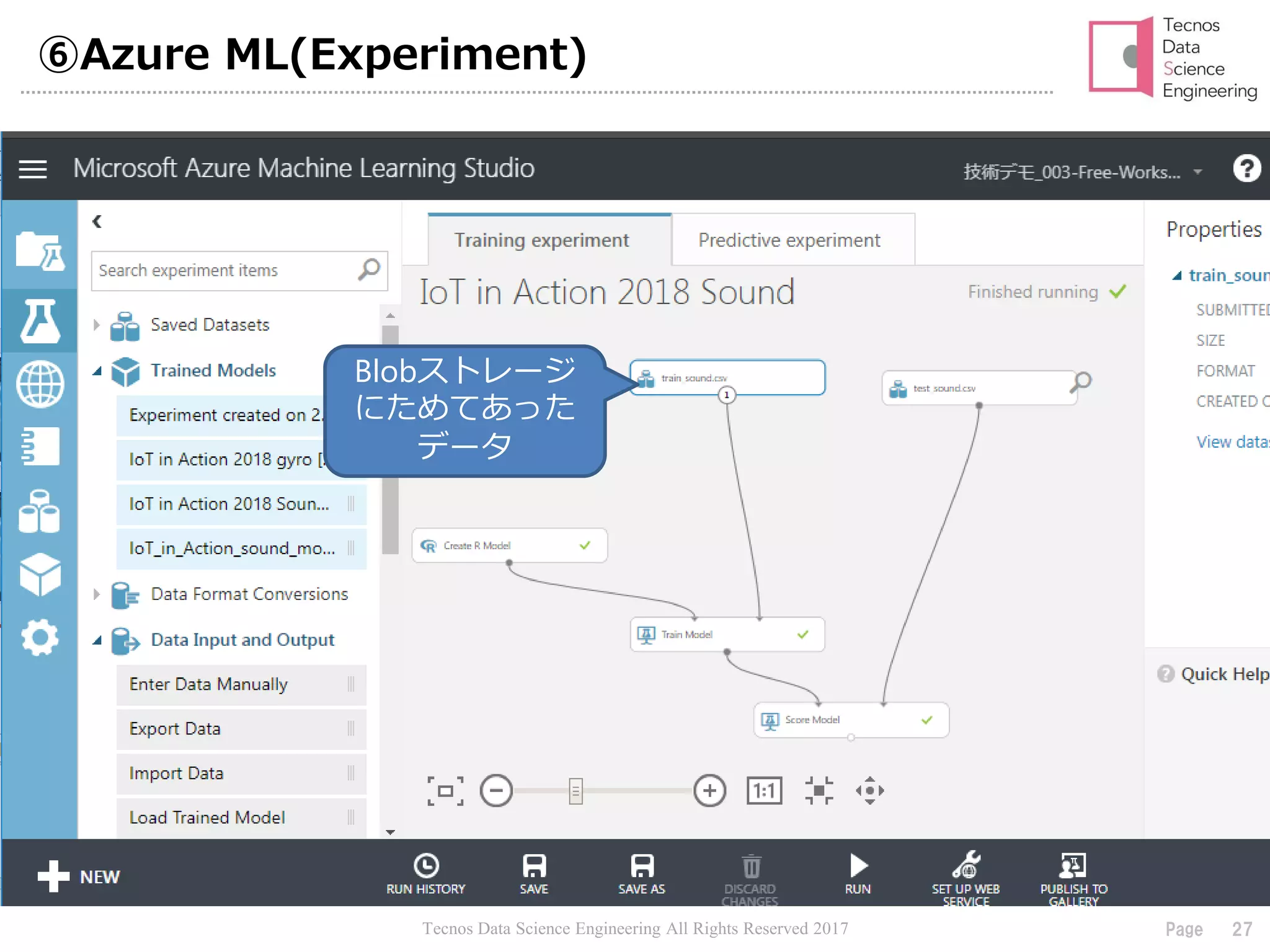Open Web Services globe icon
Viewport: 1270px width, 952px height.
[40, 384]
